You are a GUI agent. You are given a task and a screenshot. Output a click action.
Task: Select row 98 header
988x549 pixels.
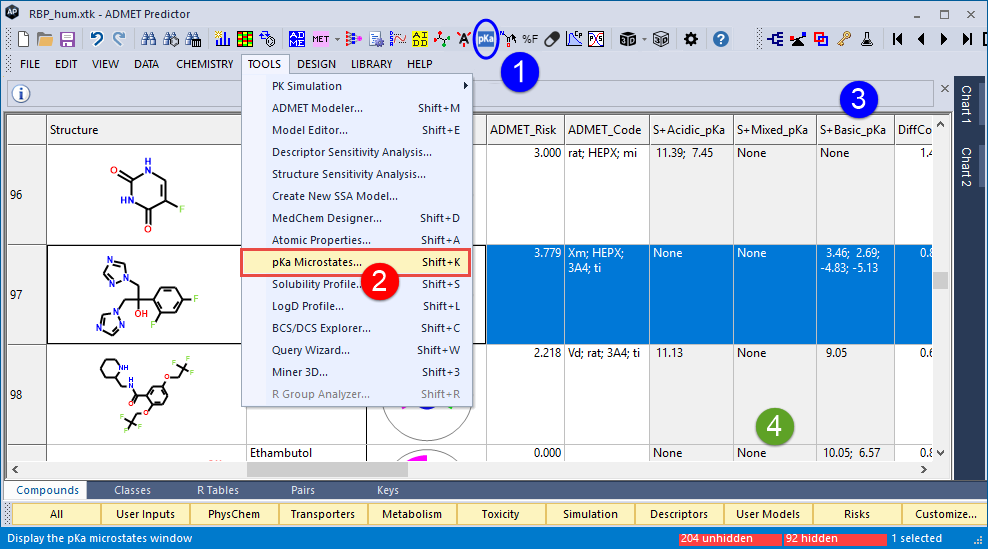click(26, 395)
